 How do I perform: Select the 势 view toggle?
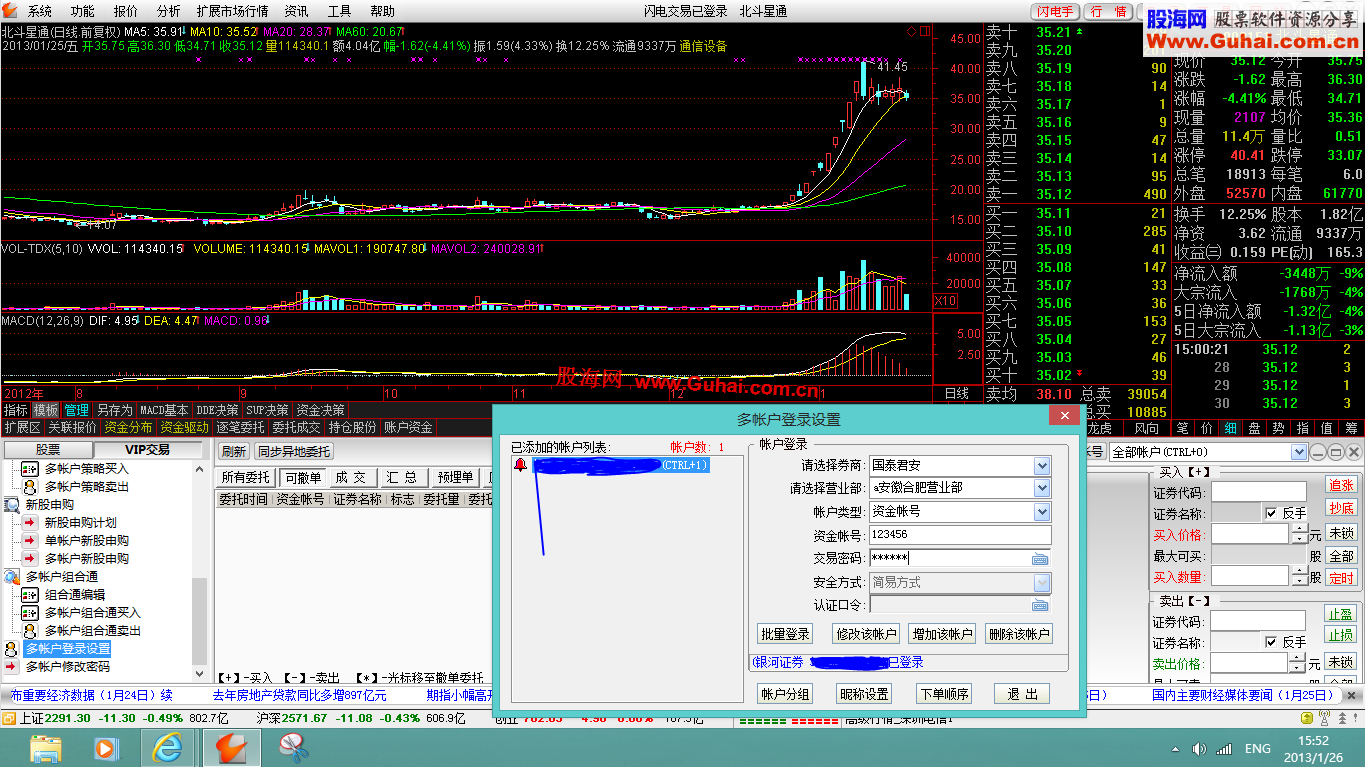[x=1278, y=428]
